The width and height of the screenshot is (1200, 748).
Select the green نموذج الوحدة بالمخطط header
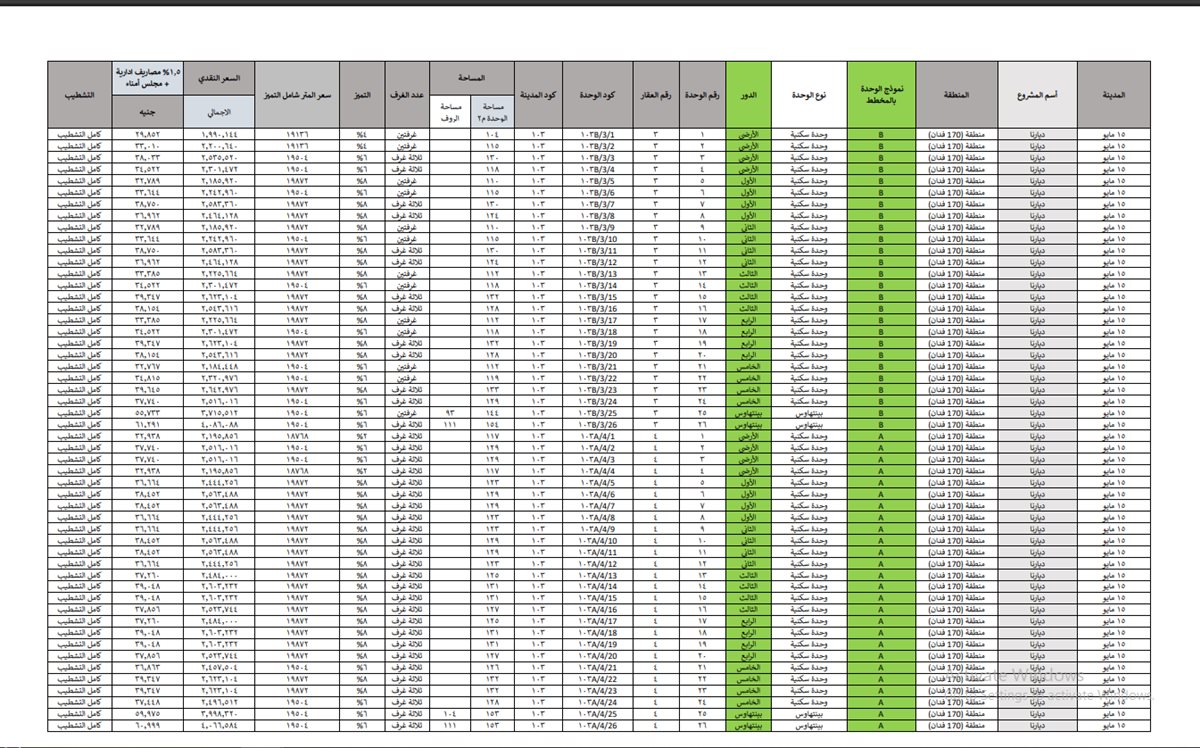(x=881, y=94)
